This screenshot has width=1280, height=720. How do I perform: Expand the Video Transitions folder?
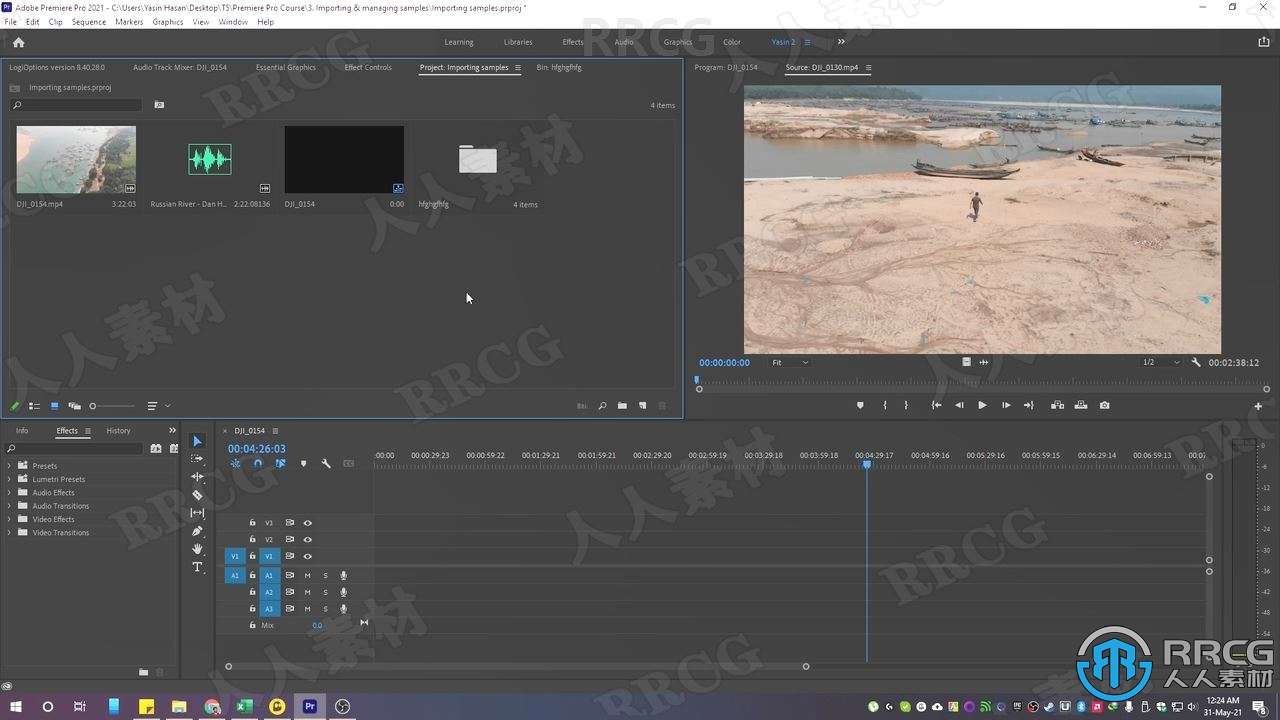tap(10, 532)
